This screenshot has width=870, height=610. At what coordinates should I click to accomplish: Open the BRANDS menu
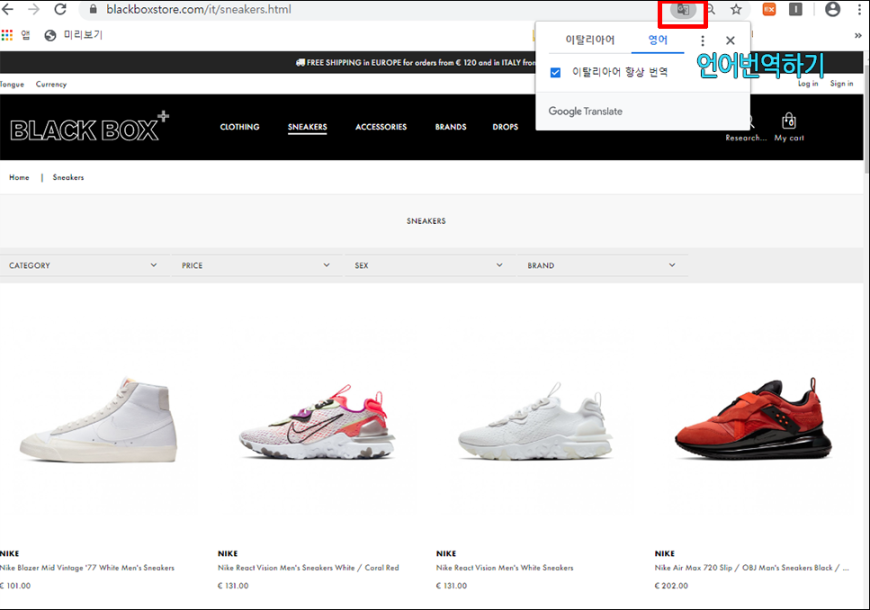coord(451,127)
